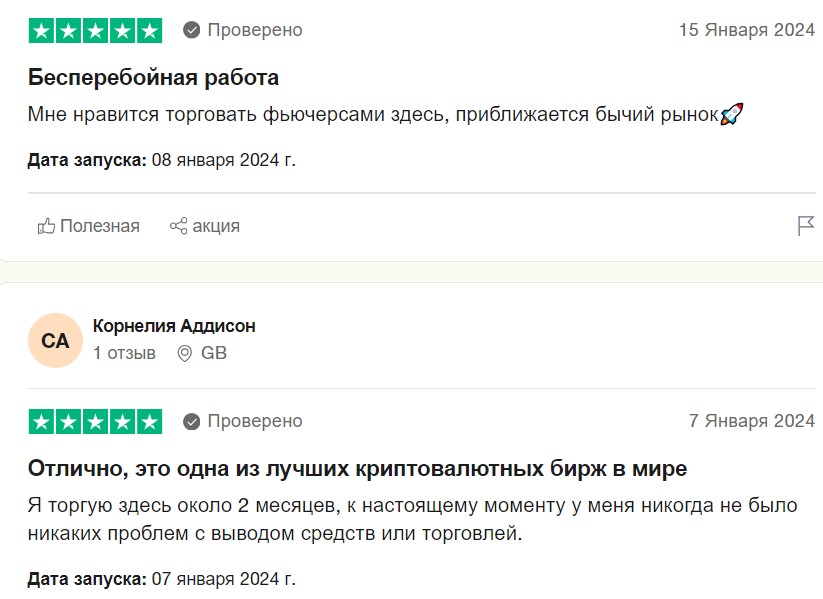Click the rocket emoji after "бычий рынок"
Screen dimensions: 823x599
[x=731, y=114]
